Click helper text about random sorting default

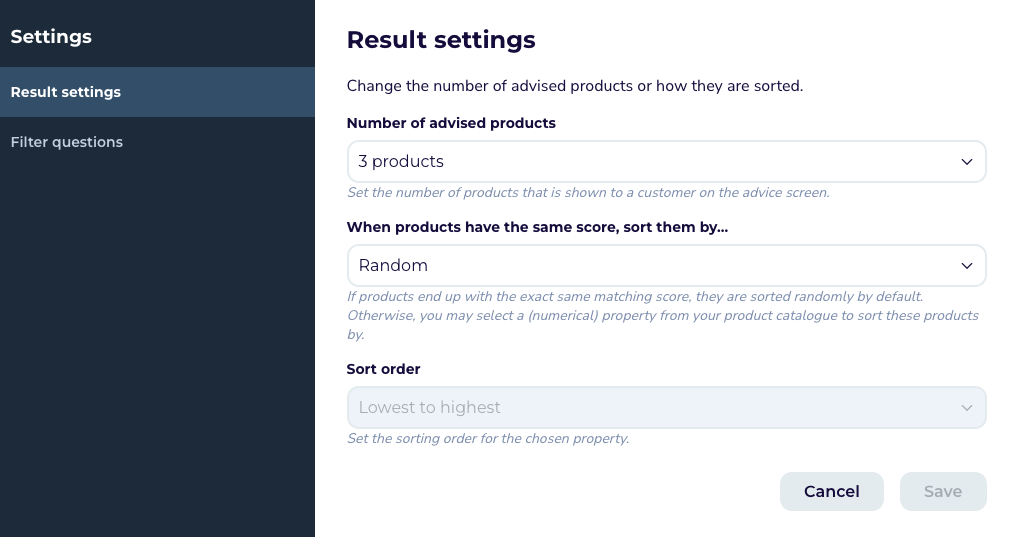pos(664,316)
